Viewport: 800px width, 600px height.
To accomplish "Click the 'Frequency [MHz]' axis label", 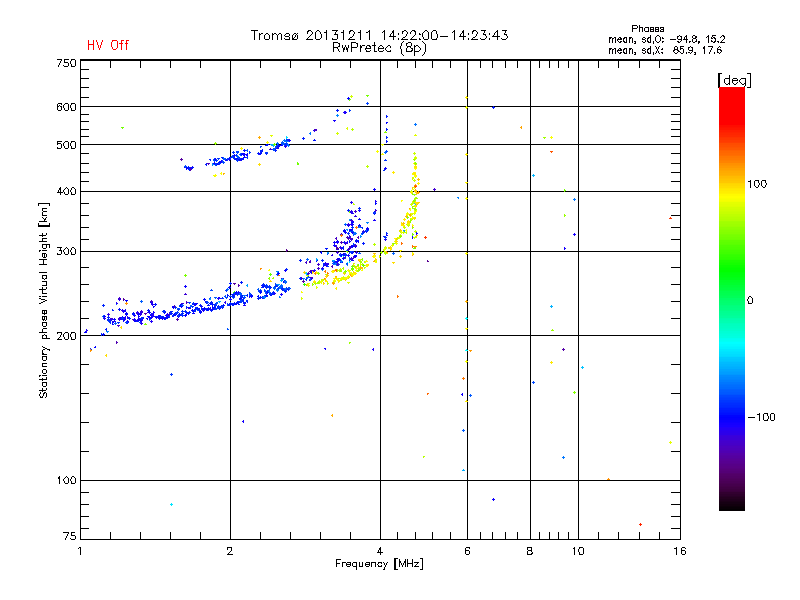I will (379, 564).
